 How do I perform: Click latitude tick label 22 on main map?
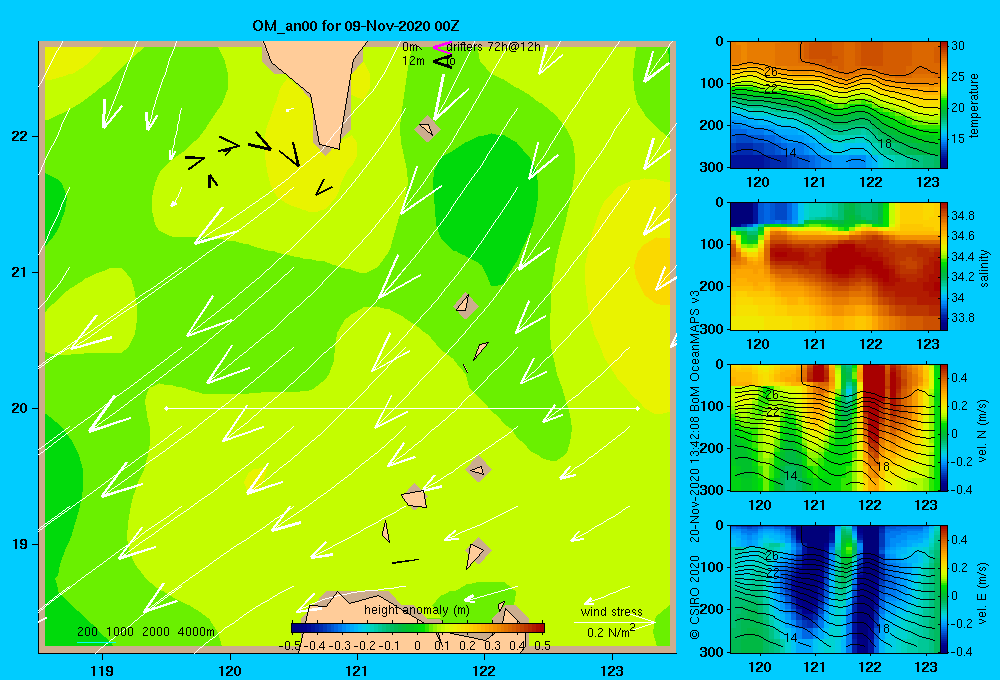(x=19, y=137)
